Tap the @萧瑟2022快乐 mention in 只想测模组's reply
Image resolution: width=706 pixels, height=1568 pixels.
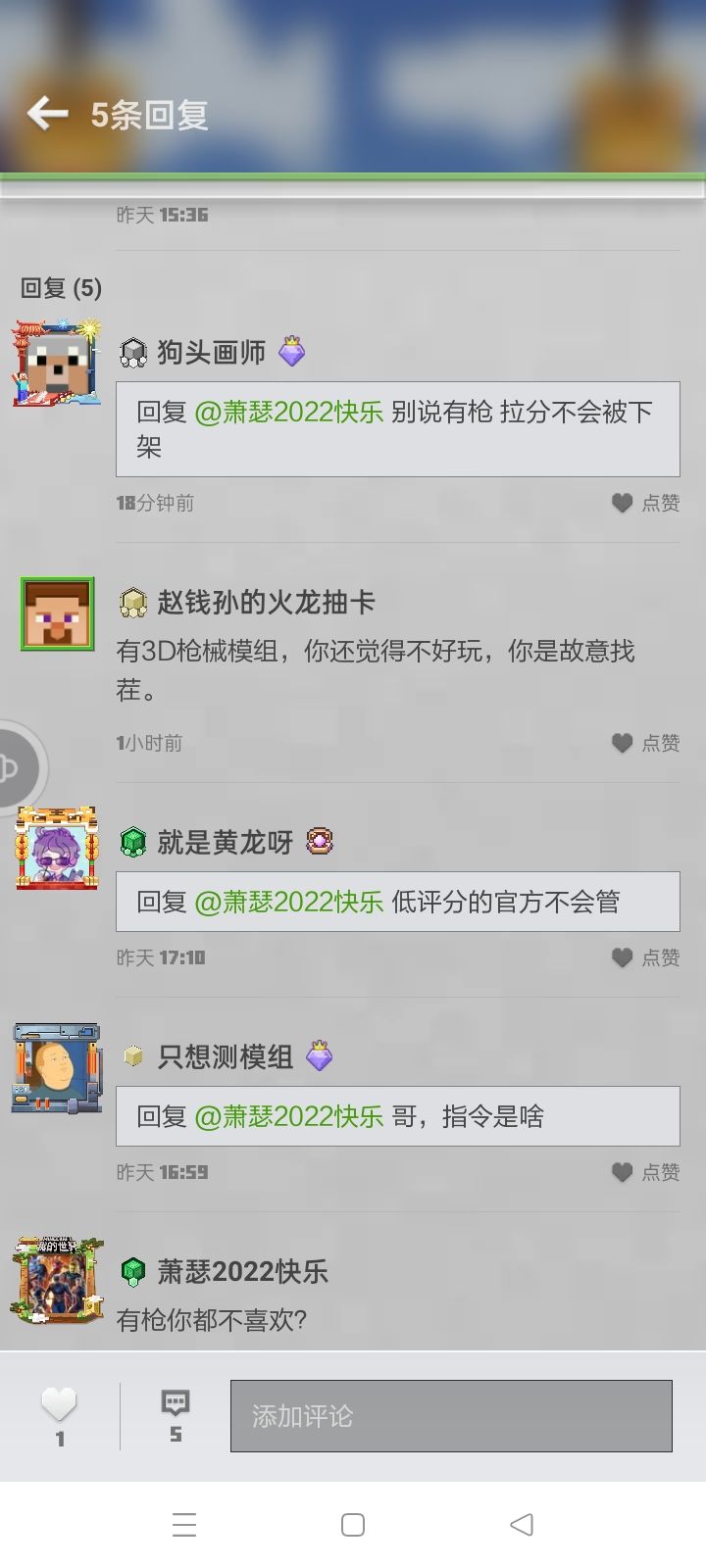pyautogui.click(x=289, y=1116)
